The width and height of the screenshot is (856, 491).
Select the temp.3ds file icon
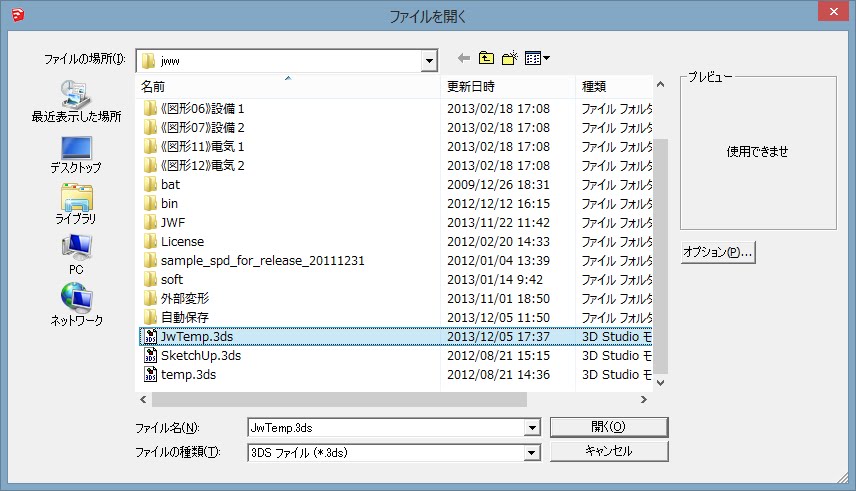tap(150, 375)
